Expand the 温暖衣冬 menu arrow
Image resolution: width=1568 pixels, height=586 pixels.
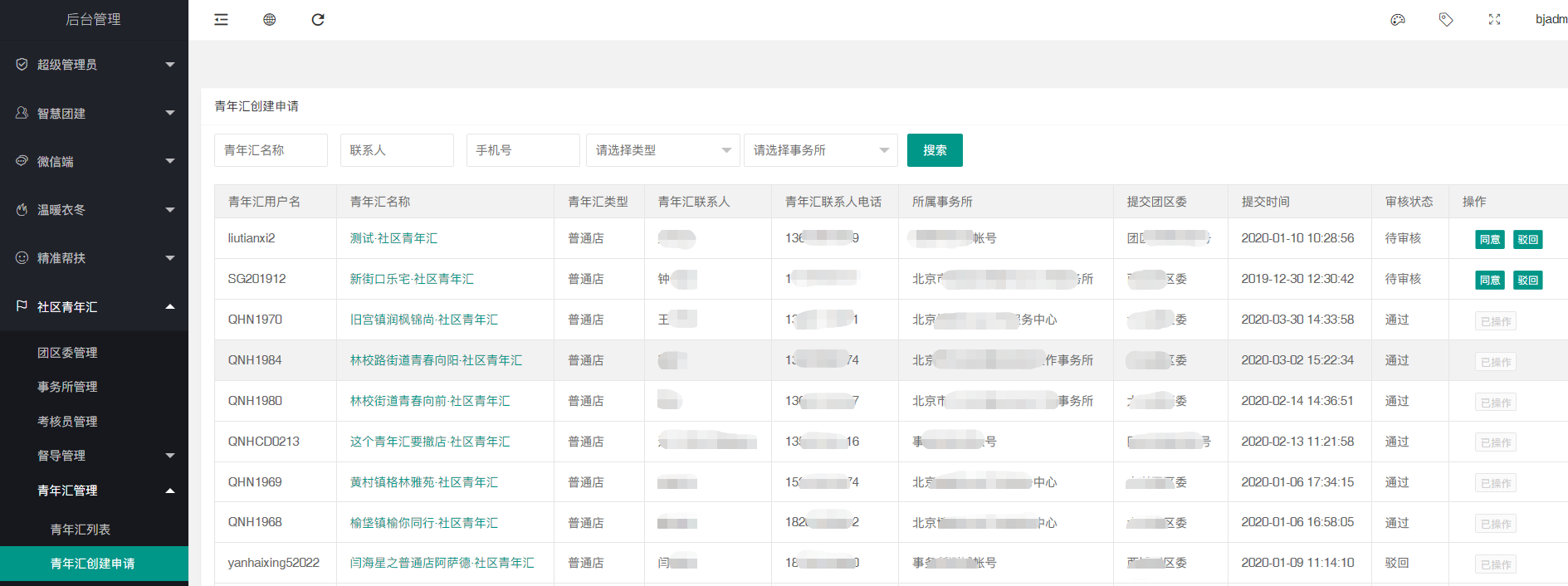tap(170, 210)
